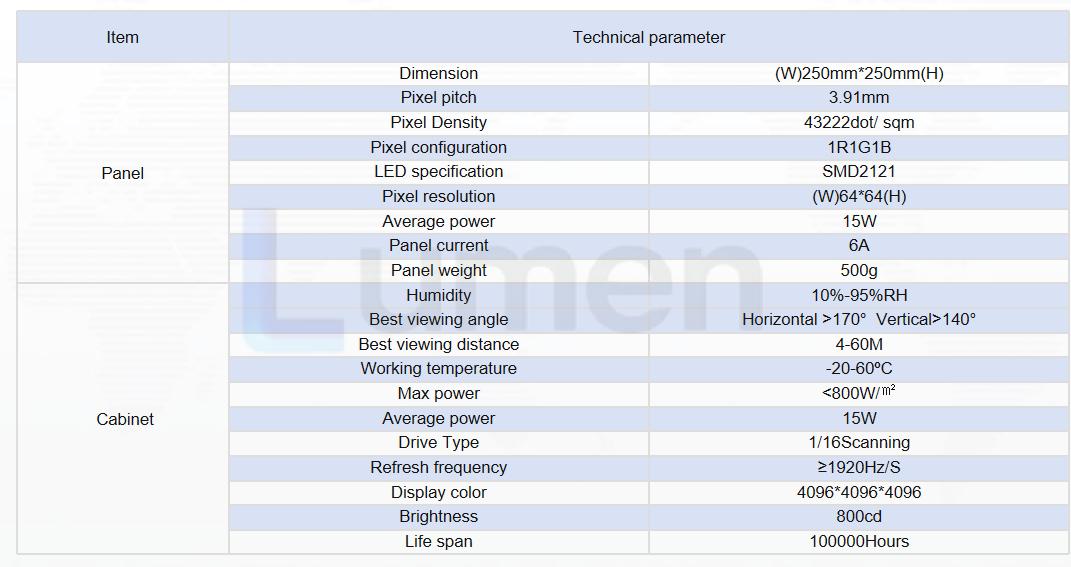The height and width of the screenshot is (567, 1071).
Task: Click the Dimension row label
Action: pyautogui.click(x=439, y=73)
